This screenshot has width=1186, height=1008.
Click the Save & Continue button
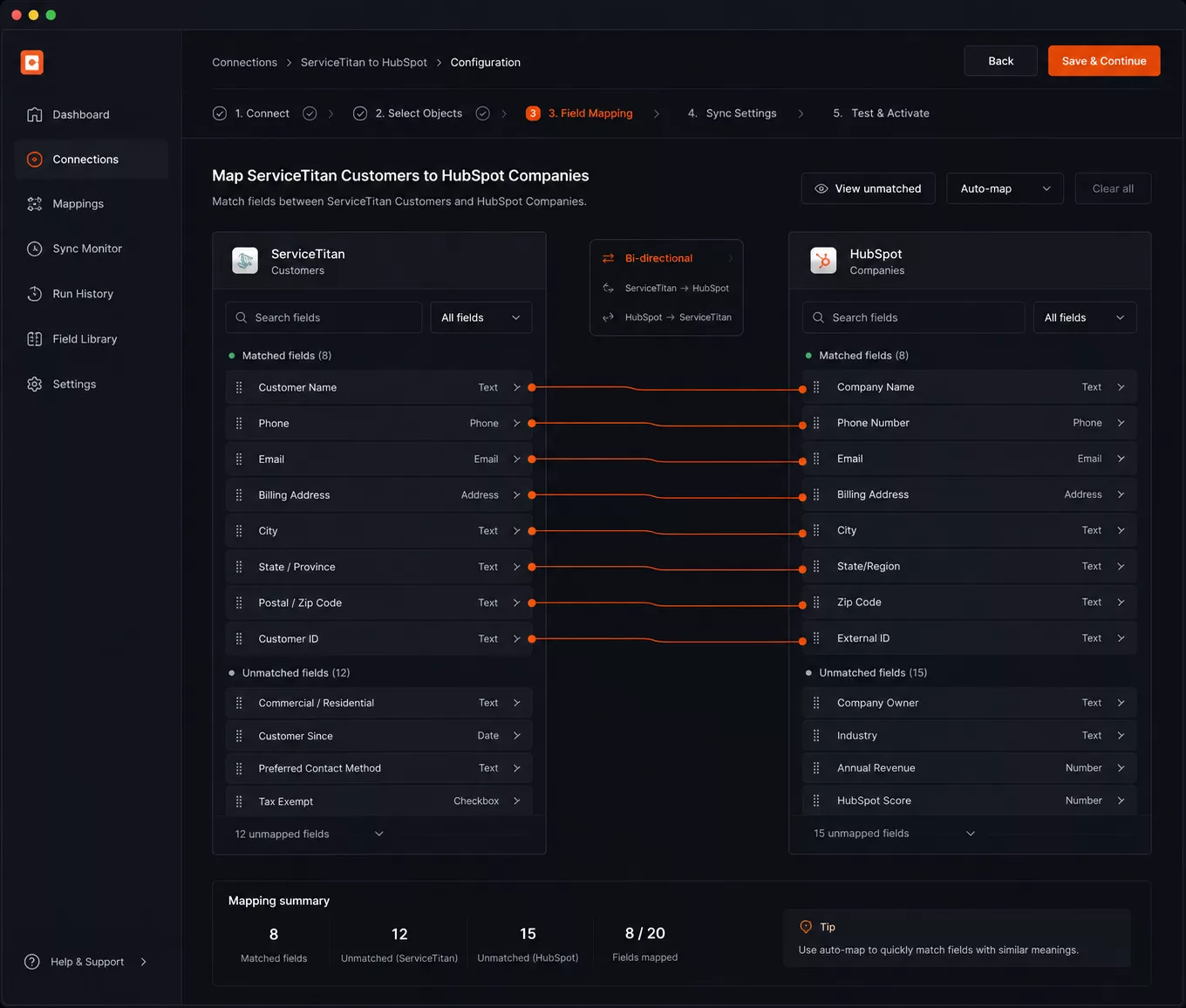tap(1104, 61)
